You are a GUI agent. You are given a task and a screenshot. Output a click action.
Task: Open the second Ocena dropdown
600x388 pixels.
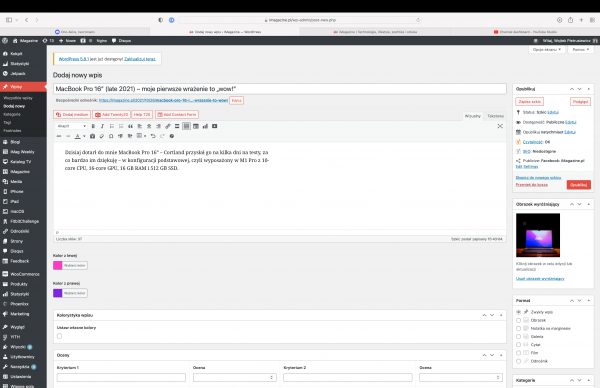point(461,378)
